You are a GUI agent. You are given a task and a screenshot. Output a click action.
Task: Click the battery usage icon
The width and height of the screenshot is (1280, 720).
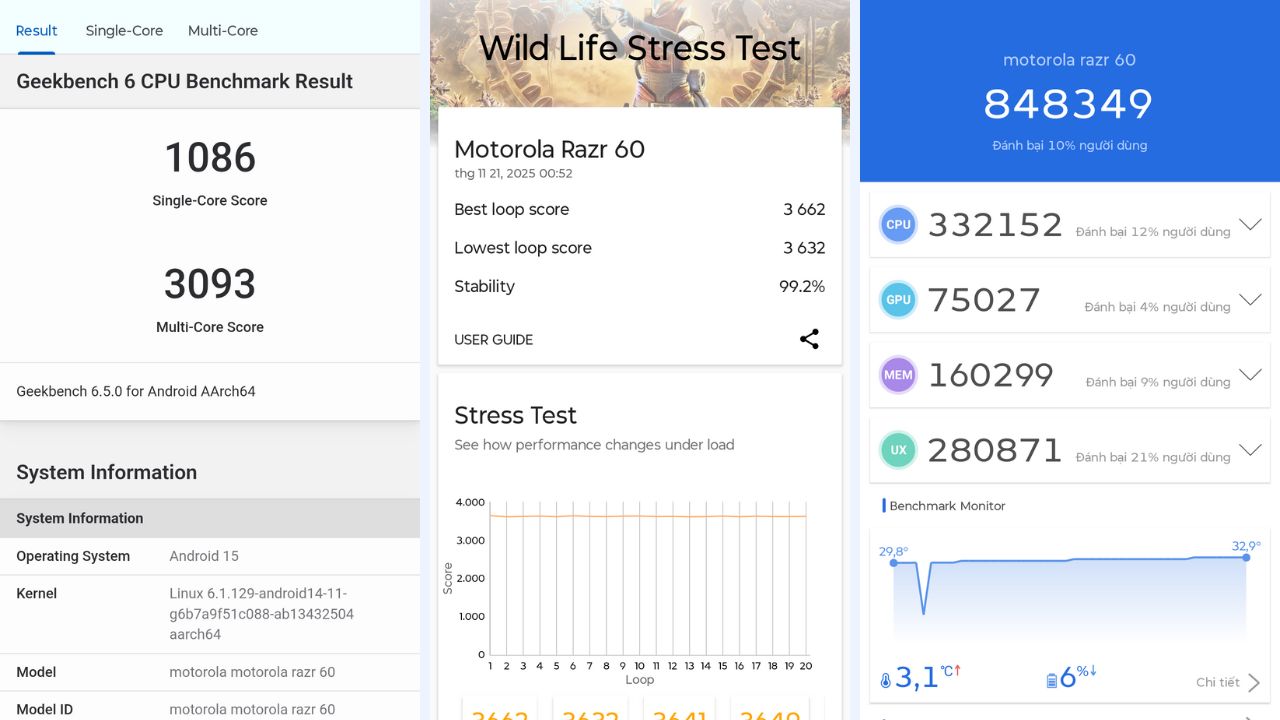(x=1051, y=681)
